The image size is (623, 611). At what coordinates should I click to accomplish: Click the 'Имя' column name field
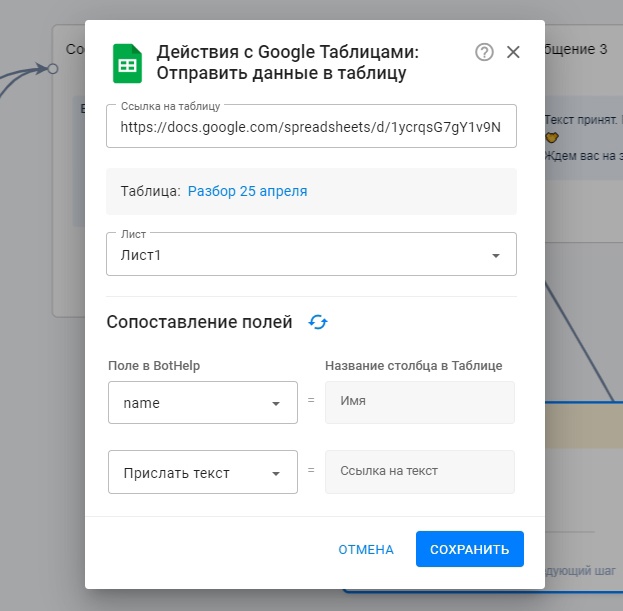(419, 401)
